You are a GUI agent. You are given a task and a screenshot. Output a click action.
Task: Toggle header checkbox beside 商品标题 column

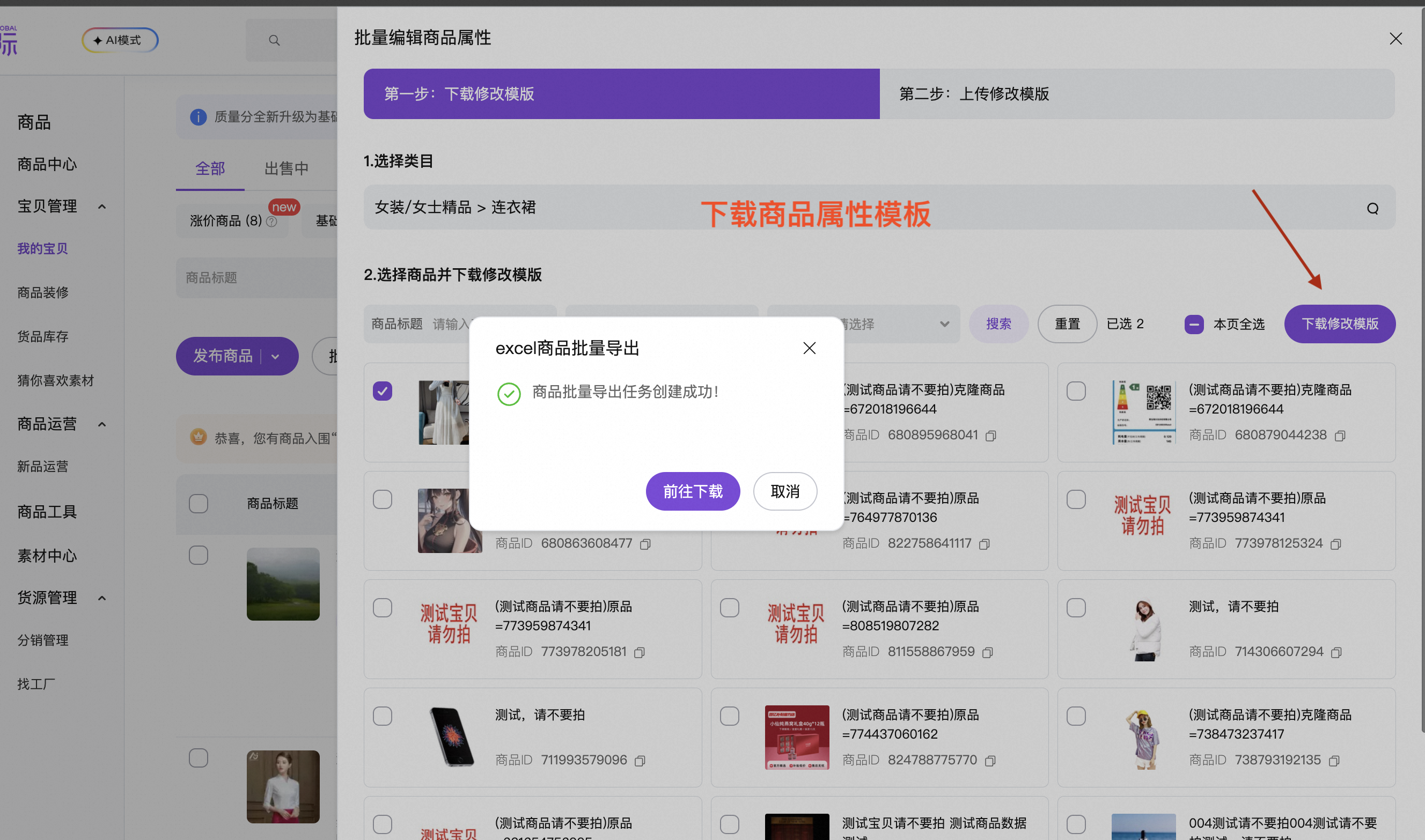click(x=198, y=503)
